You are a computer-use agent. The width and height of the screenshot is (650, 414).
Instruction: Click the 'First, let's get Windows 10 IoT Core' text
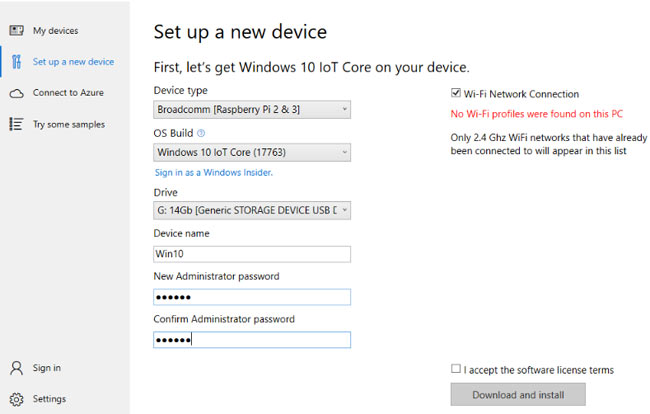click(x=312, y=68)
